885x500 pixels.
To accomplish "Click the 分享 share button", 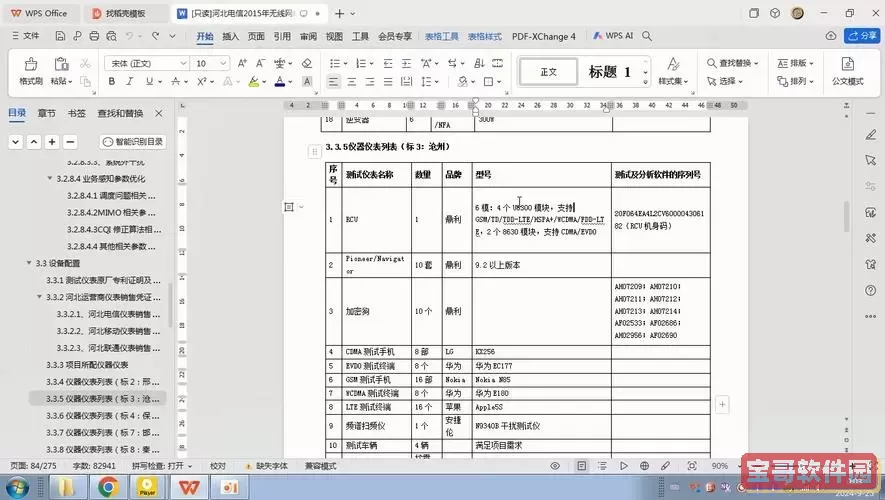I will pyautogui.click(x=862, y=36).
